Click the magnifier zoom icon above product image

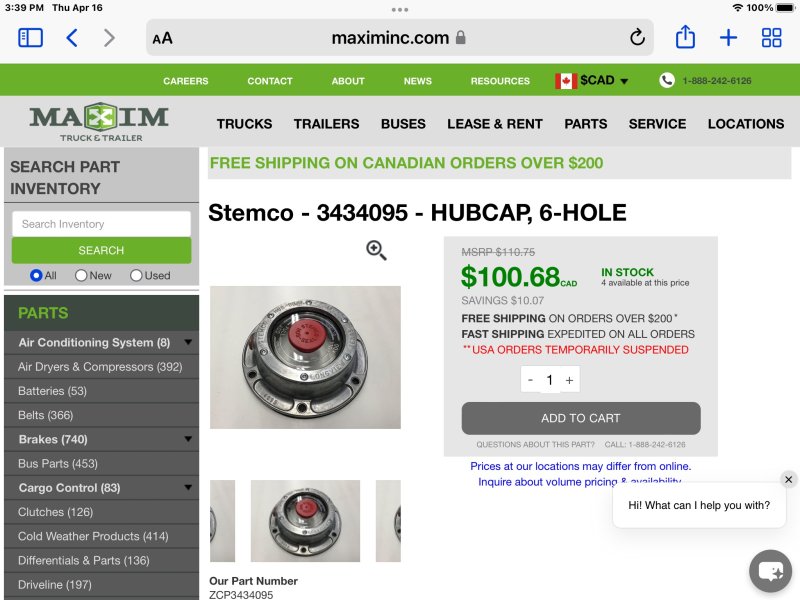(x=376, y=250)
